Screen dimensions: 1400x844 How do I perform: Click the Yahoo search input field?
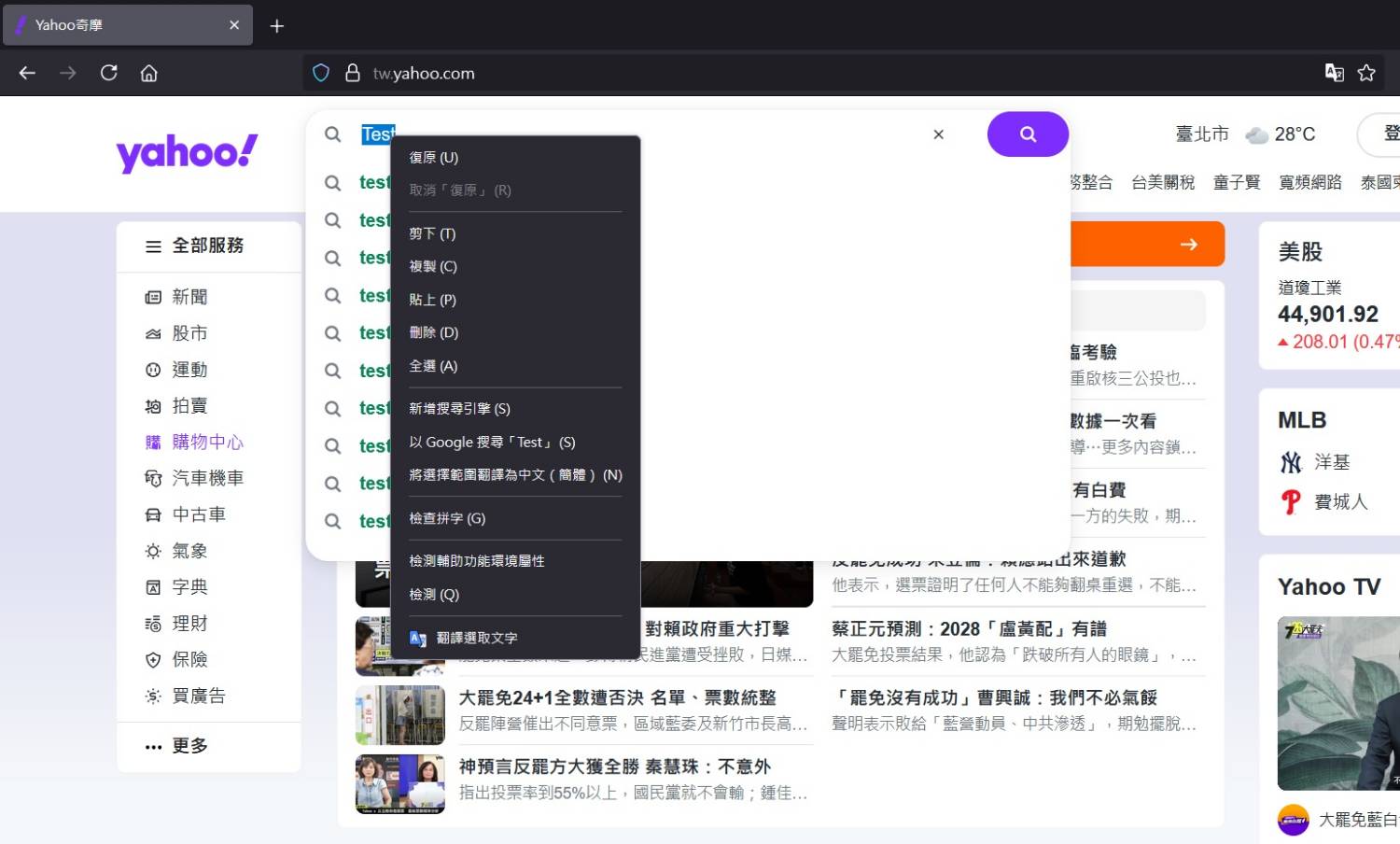639,134
